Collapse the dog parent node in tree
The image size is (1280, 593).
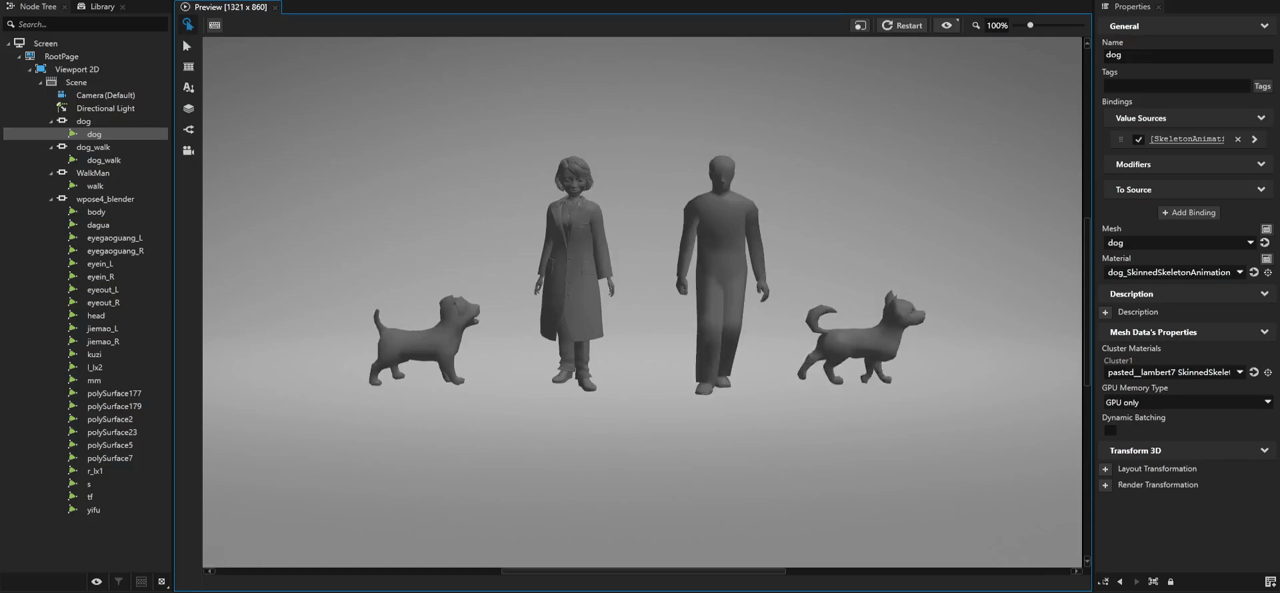52,121
